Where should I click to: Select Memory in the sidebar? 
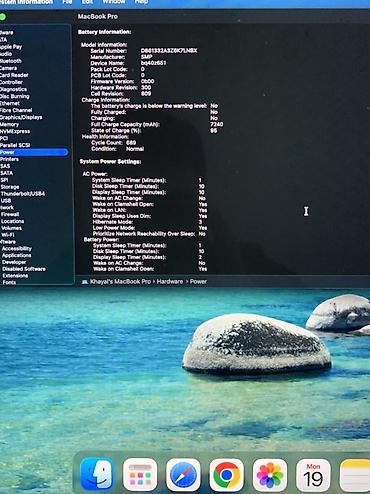pos(9,124)
